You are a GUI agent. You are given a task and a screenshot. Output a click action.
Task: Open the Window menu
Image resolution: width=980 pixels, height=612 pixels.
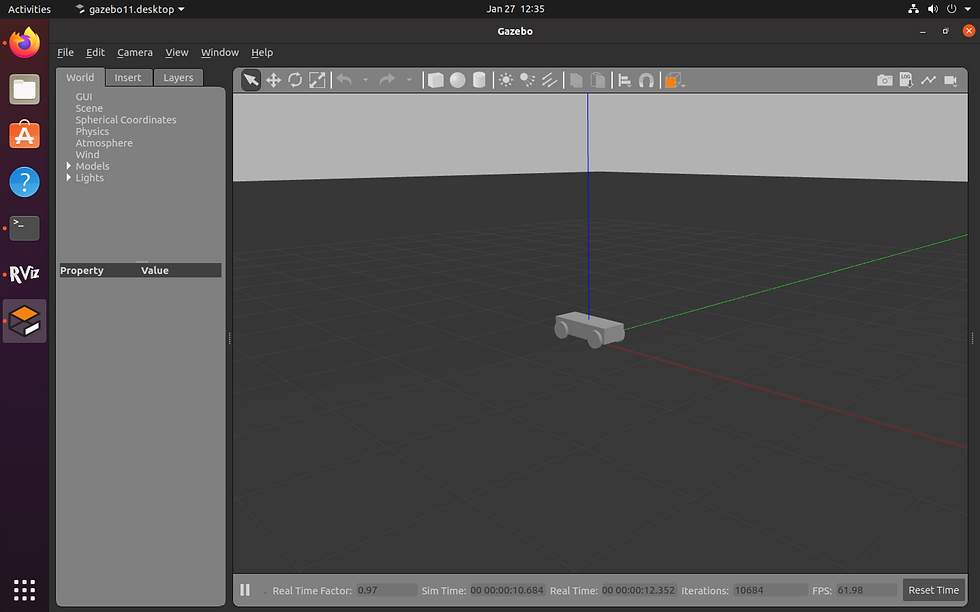[x=219, y=53]
